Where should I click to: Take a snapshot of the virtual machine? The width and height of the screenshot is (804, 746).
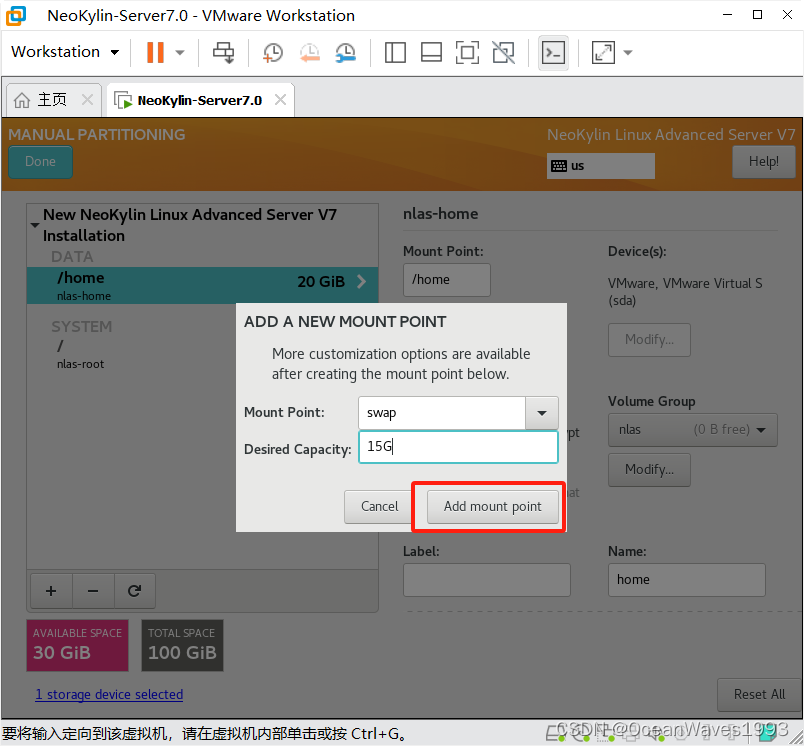click(273, 52)
